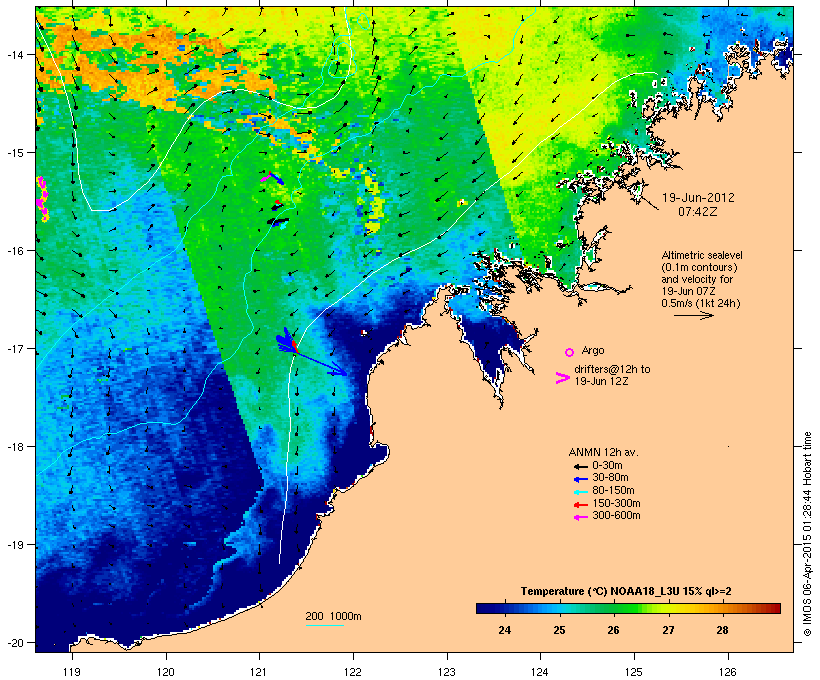Click the temperature colorbar near 26 degrees
Viewport: 820px width, 680px height.
tap(613, 608)
